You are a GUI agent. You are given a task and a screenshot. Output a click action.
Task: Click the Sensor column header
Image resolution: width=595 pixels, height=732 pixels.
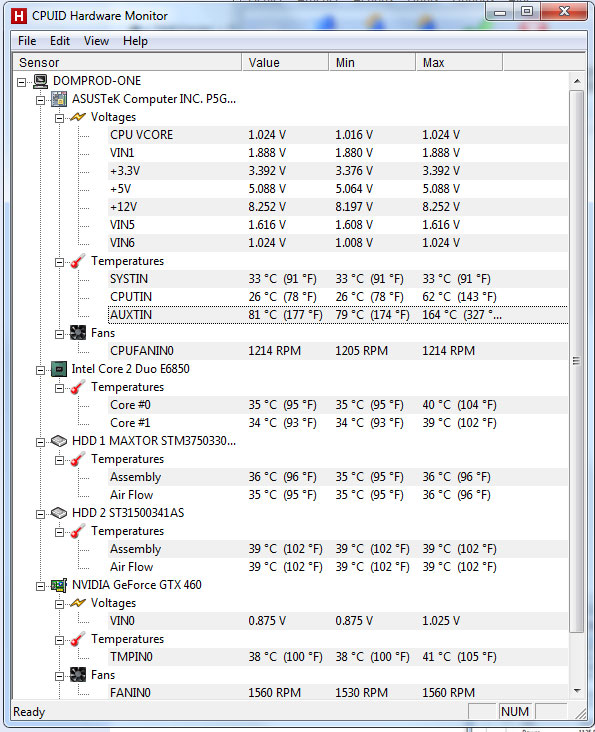(127, 62)
